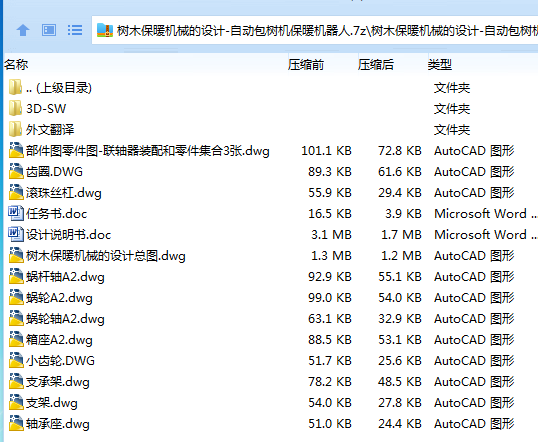Select the .. (上级目录) entry
Screen dimensions: 538x442
59,88
